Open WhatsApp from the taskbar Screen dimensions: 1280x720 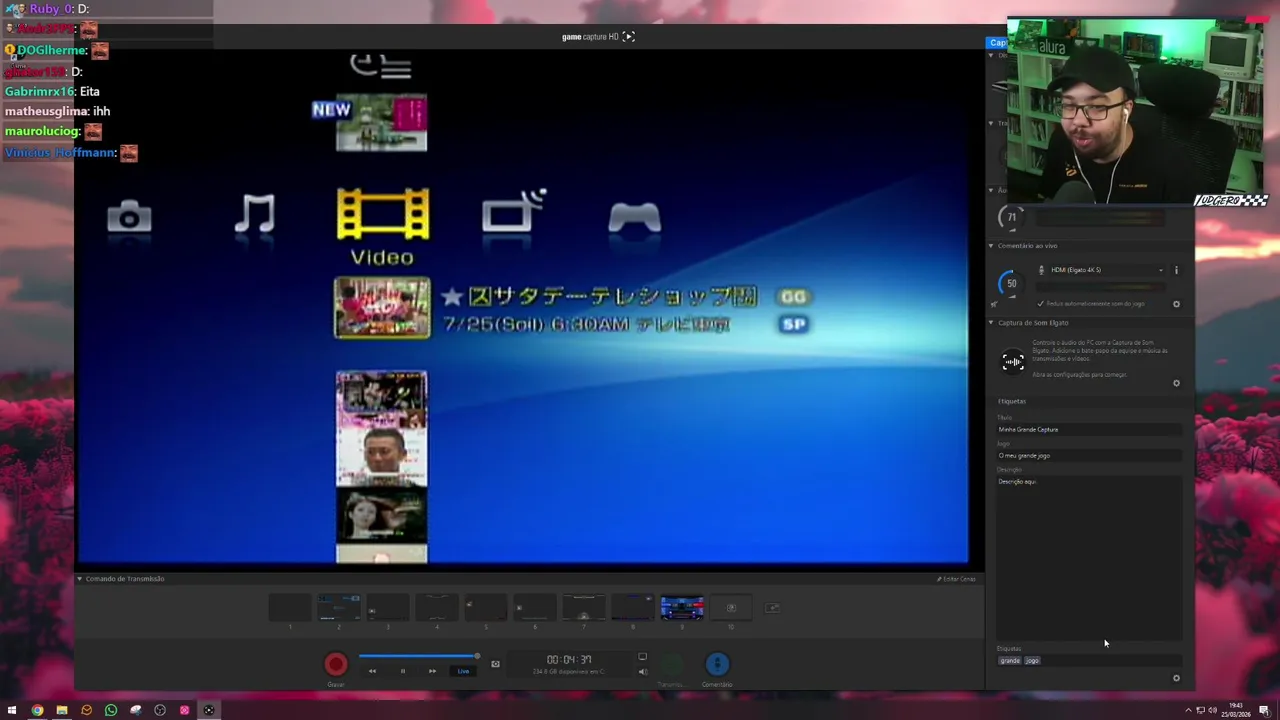click(111, 711)
